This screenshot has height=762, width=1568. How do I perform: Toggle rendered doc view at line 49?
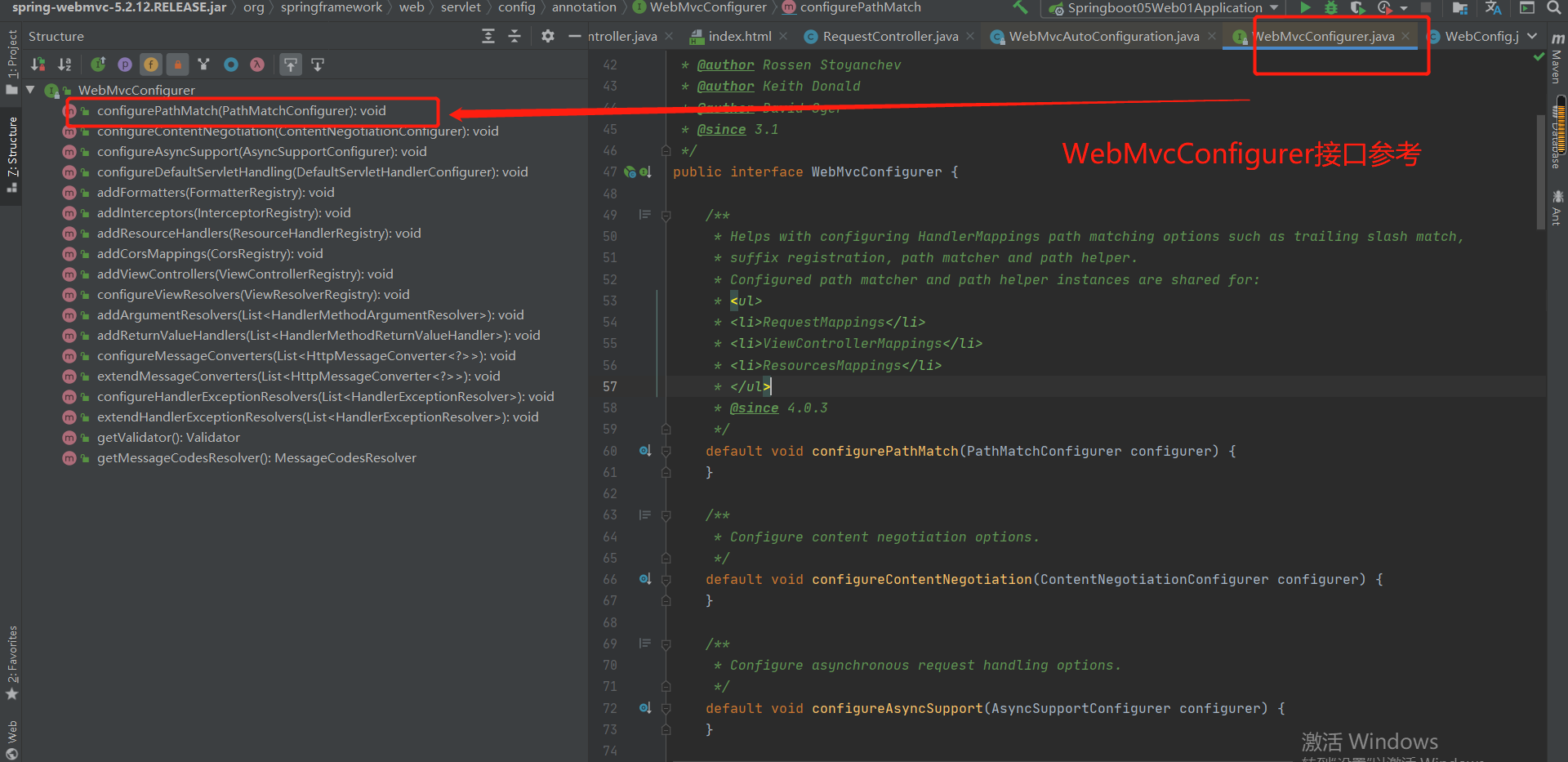tap(644, 215)
